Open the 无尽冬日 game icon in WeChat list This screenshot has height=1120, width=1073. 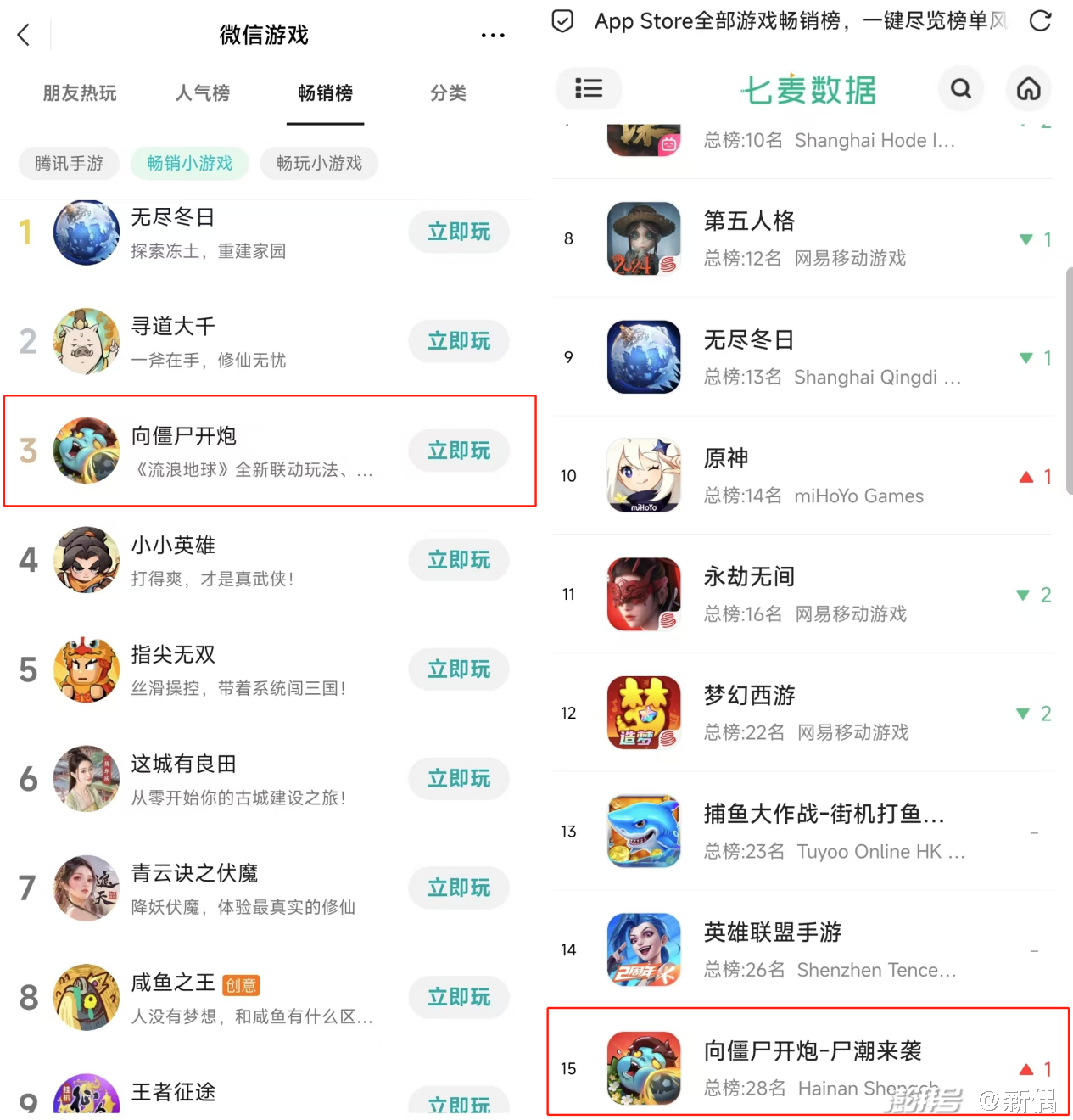click(x=87, y=232)
